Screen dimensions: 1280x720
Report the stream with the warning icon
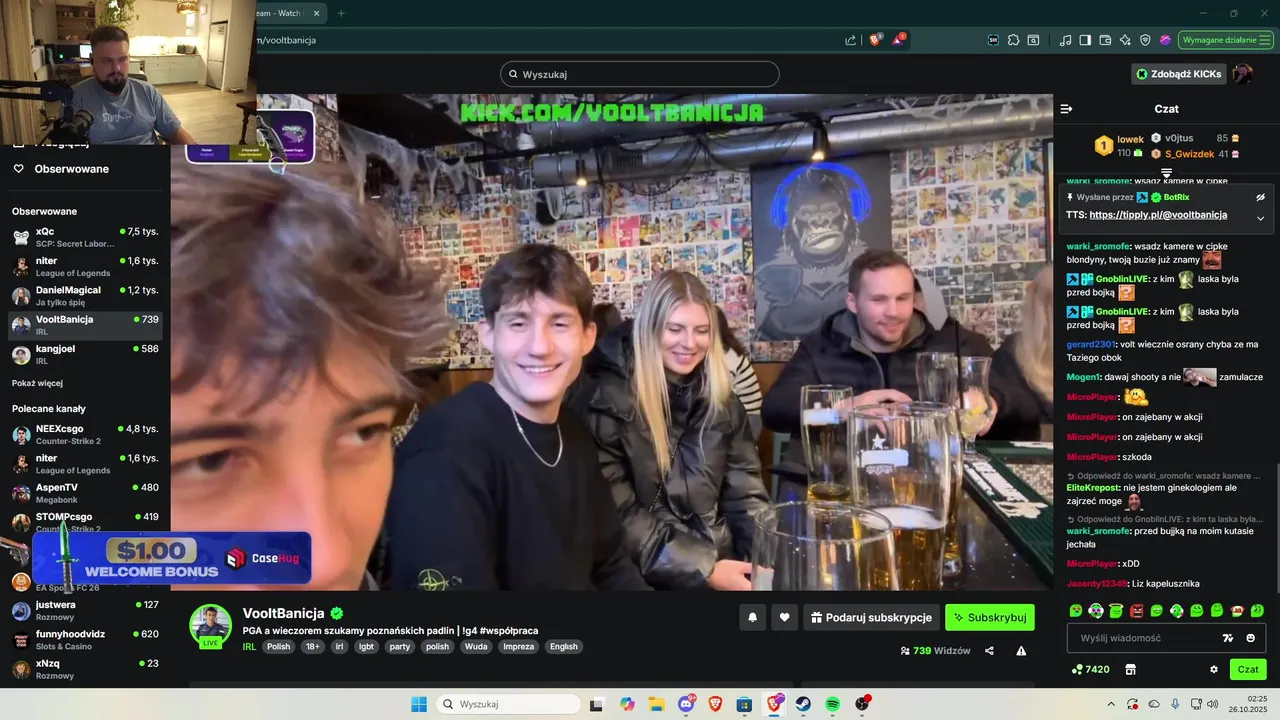[x=1021, y=650]
